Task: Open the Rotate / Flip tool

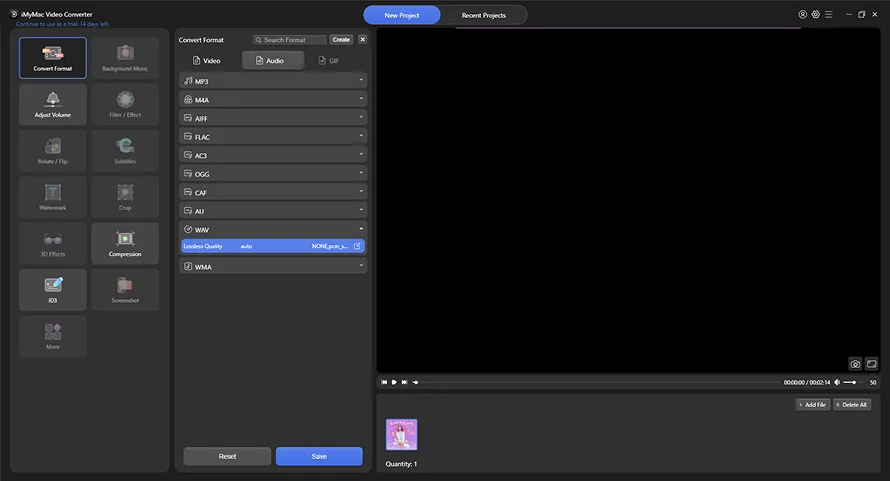Action: (53, 150)
